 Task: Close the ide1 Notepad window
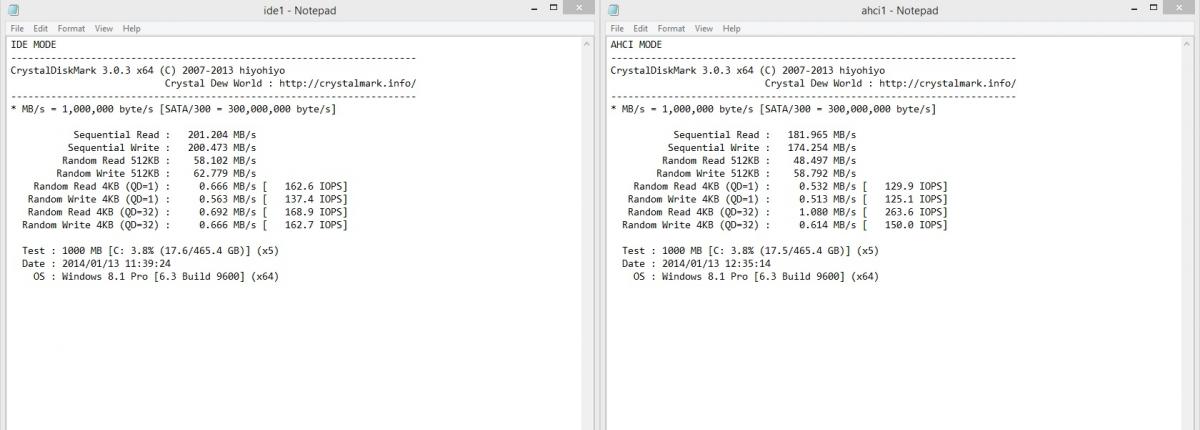(579, 8)
